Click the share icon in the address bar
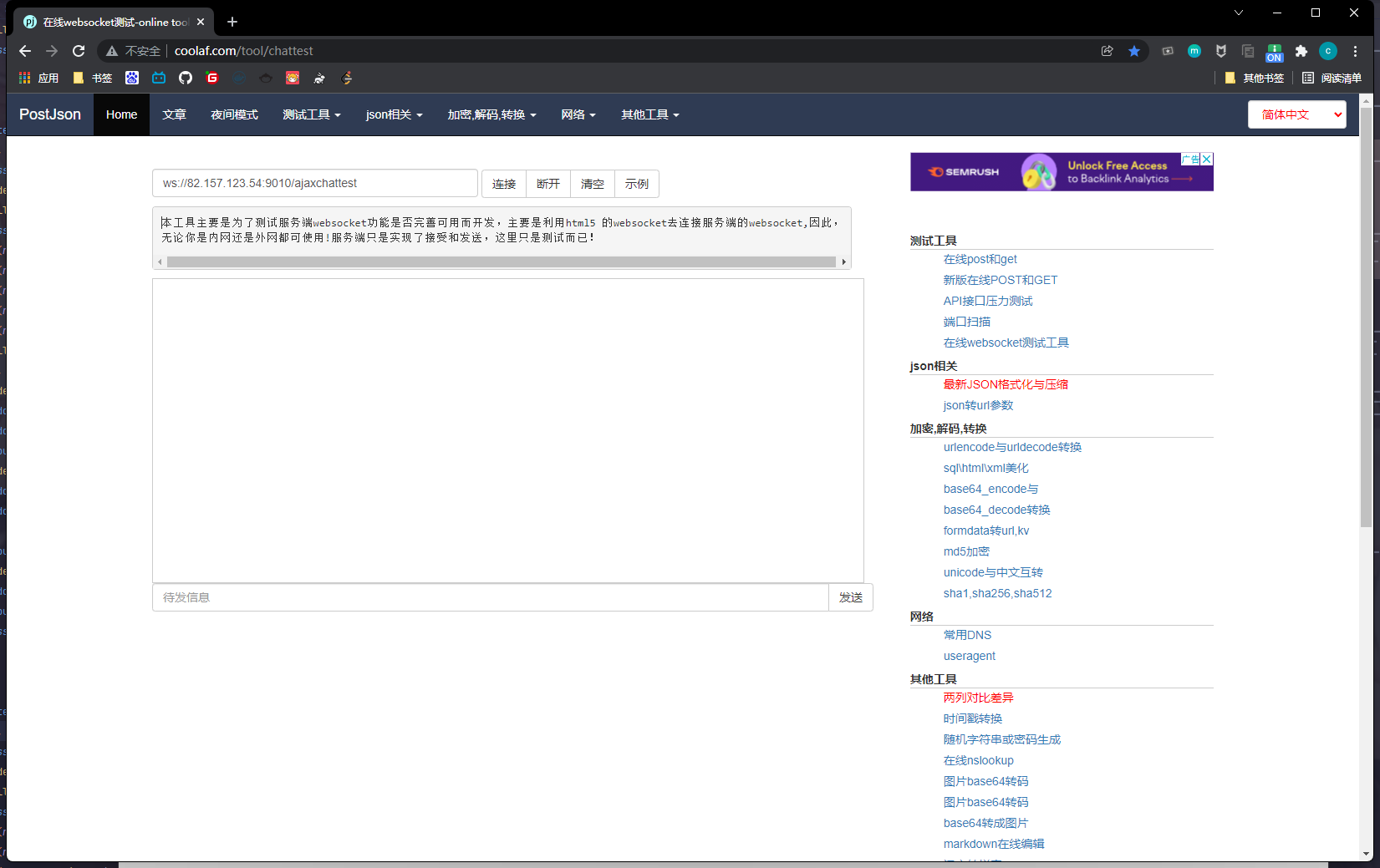Viewport: 1380px width, 868px height. 1108,51
